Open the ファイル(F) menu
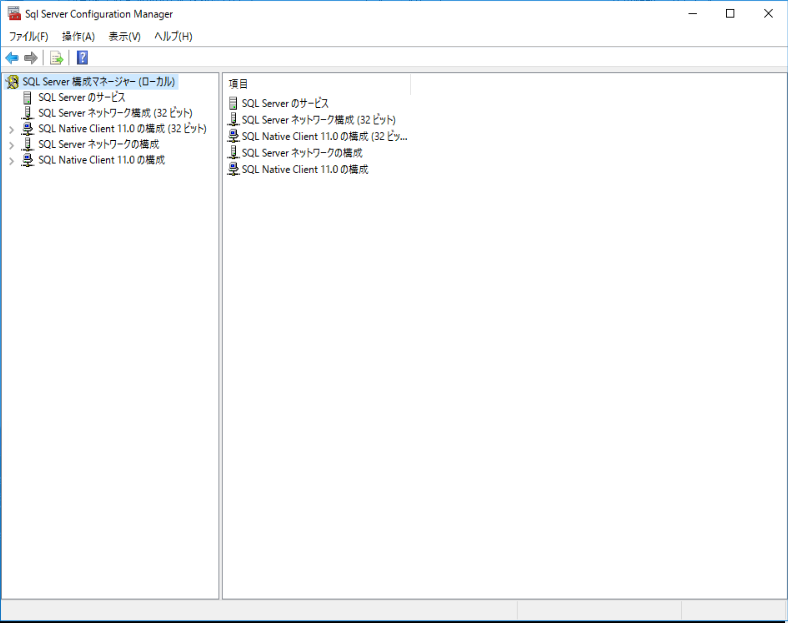Viewport: 788px width, 623px height. point(29,36)
